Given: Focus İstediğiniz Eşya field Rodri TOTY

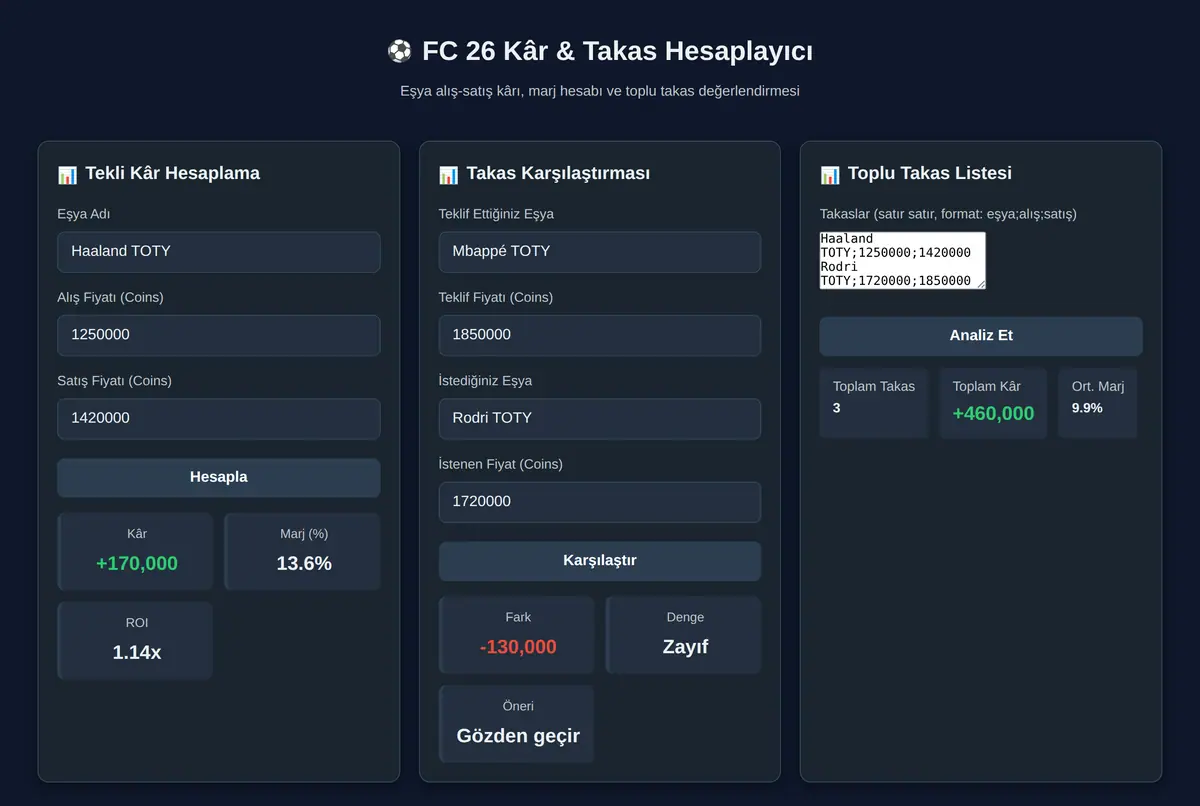Looking at the screenshot, I should pos(600,419).
